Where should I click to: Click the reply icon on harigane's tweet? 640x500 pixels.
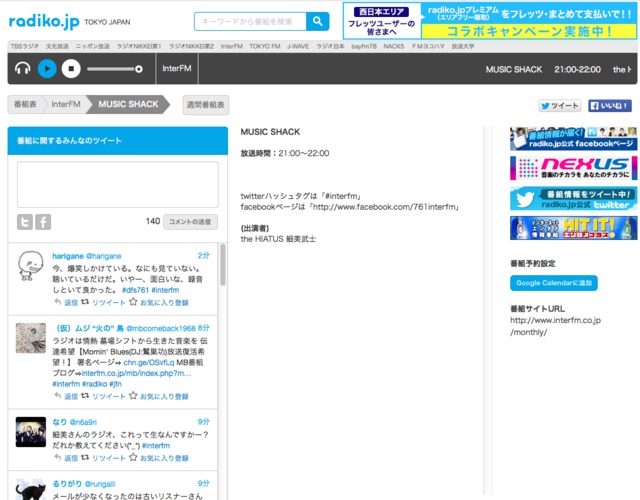[x=66, y=302]
